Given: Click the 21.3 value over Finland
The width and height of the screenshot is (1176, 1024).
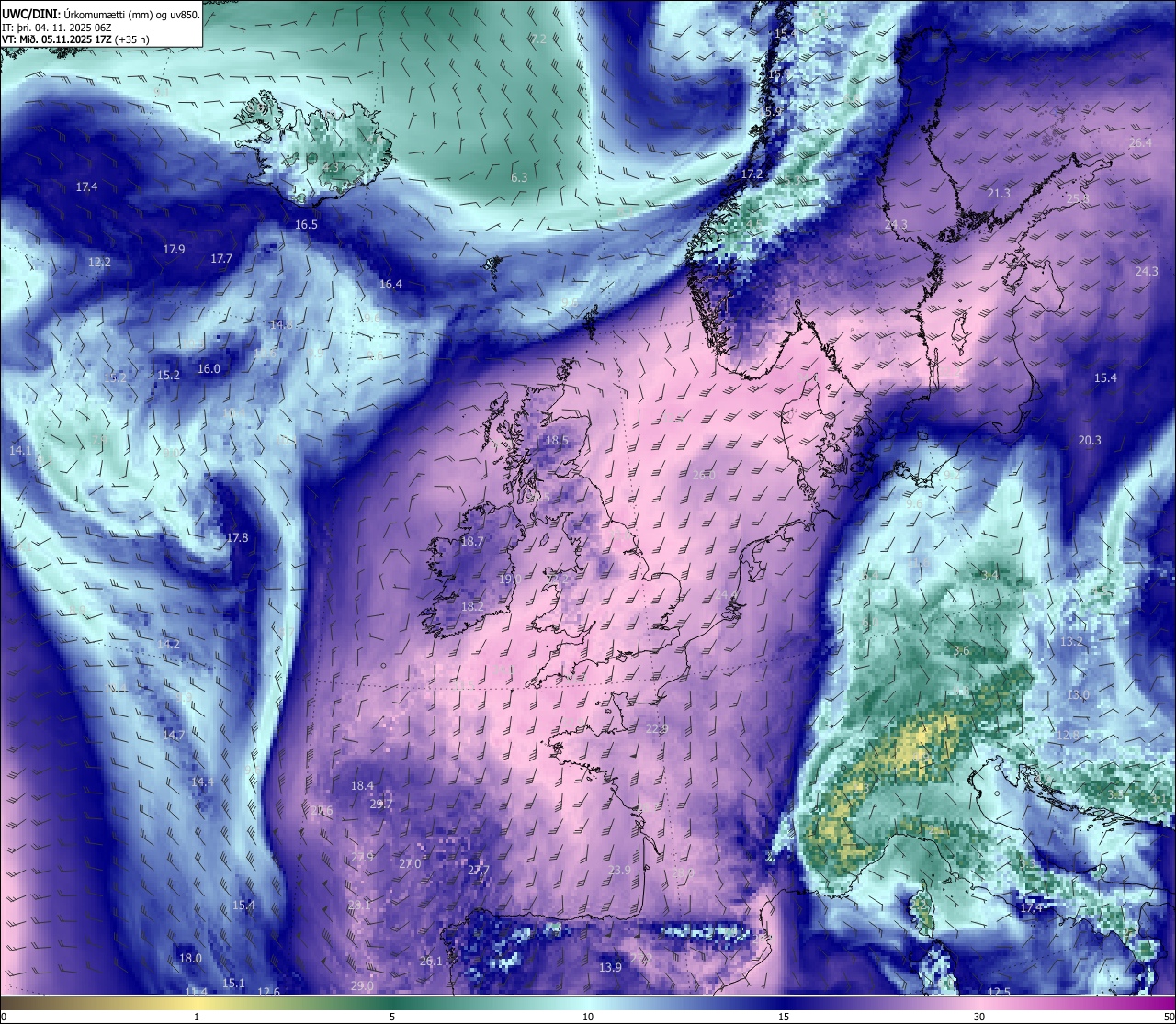Looking at the screenshot, I should click(999, 193).
